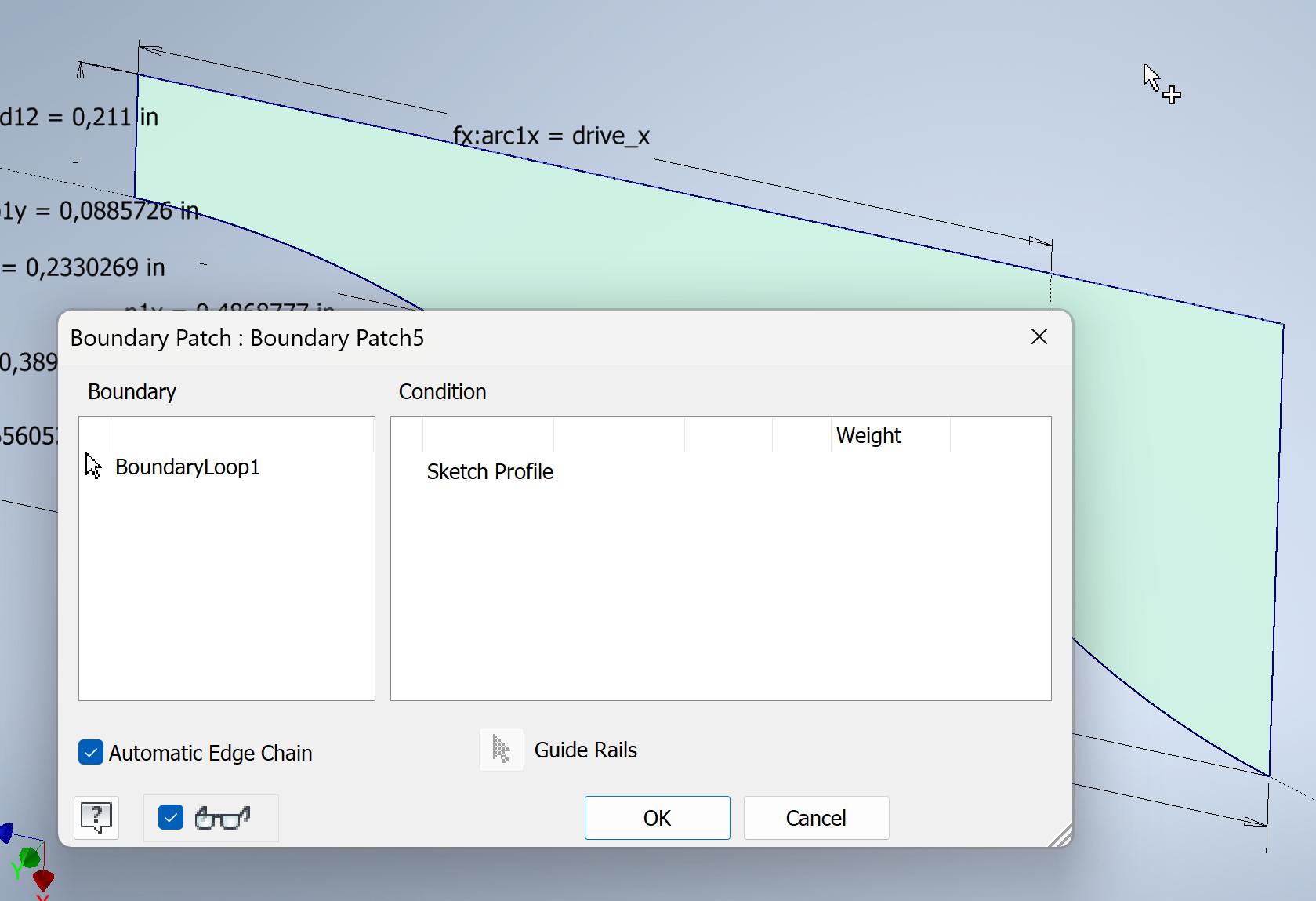Viewport: 1316px width, 901px height.
Task: Click the Weight column header
Action: (x=868, y=435)
